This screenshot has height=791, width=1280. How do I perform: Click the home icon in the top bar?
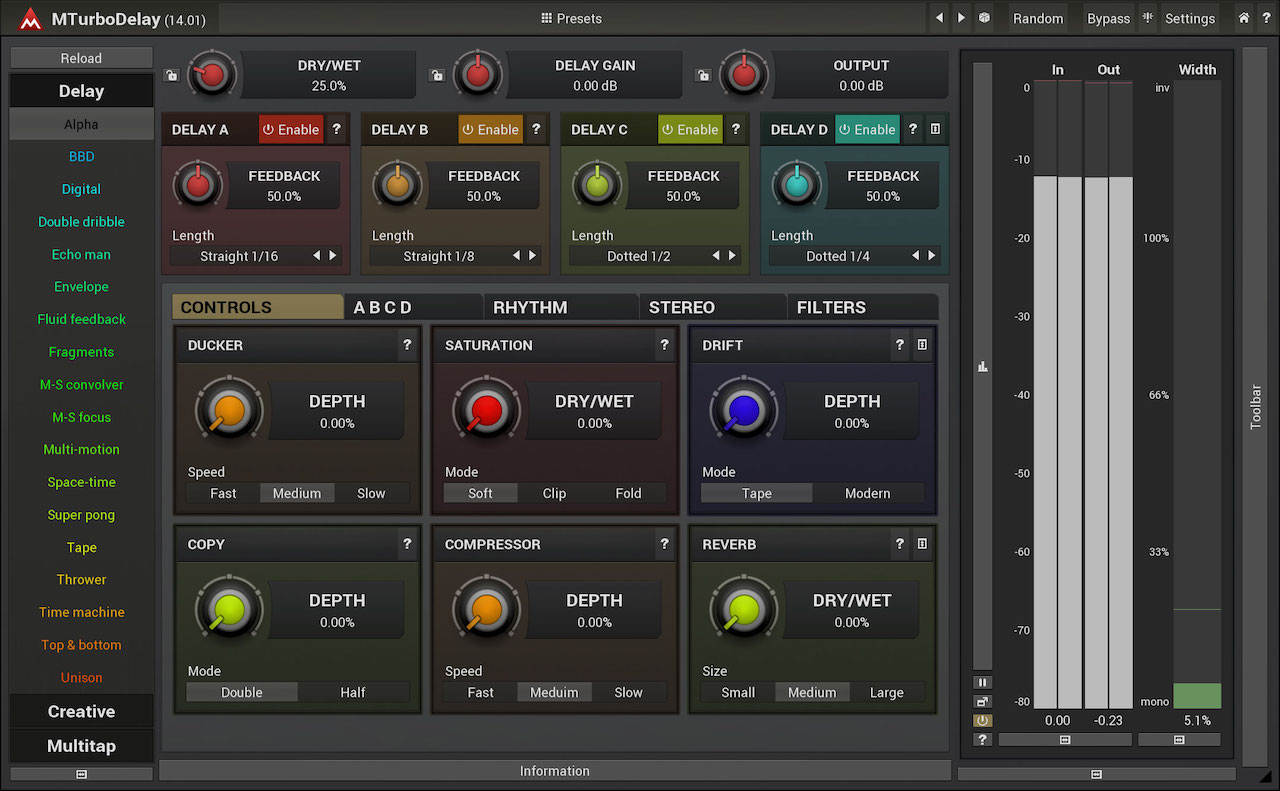point(1244,18)
